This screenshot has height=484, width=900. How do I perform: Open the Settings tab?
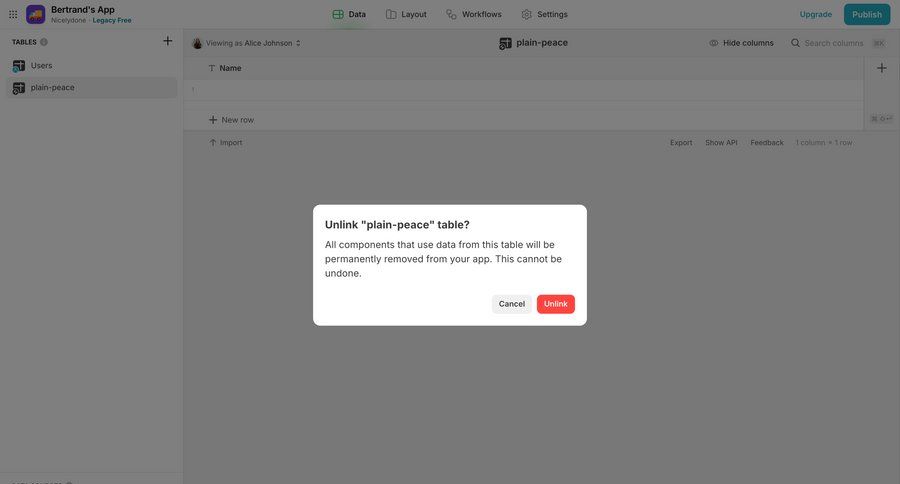(x=544, y=14)
